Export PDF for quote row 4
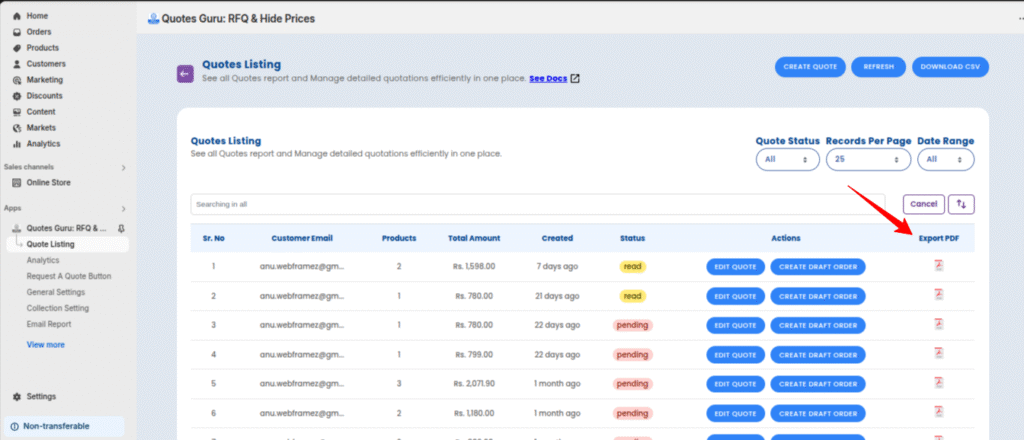This screenshot has height=440, width=1024. click(x=938, y=354)
